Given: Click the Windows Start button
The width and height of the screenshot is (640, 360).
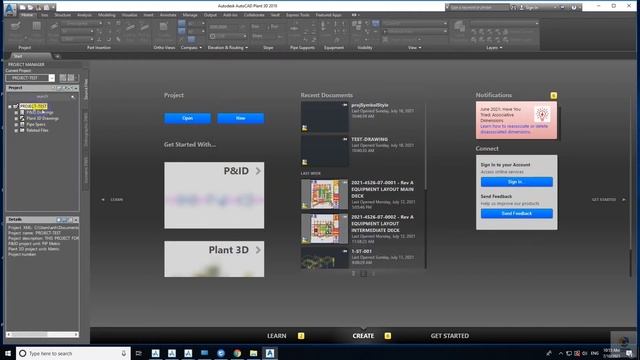Looking at the screenshot, I should click(x=8, y=353).
